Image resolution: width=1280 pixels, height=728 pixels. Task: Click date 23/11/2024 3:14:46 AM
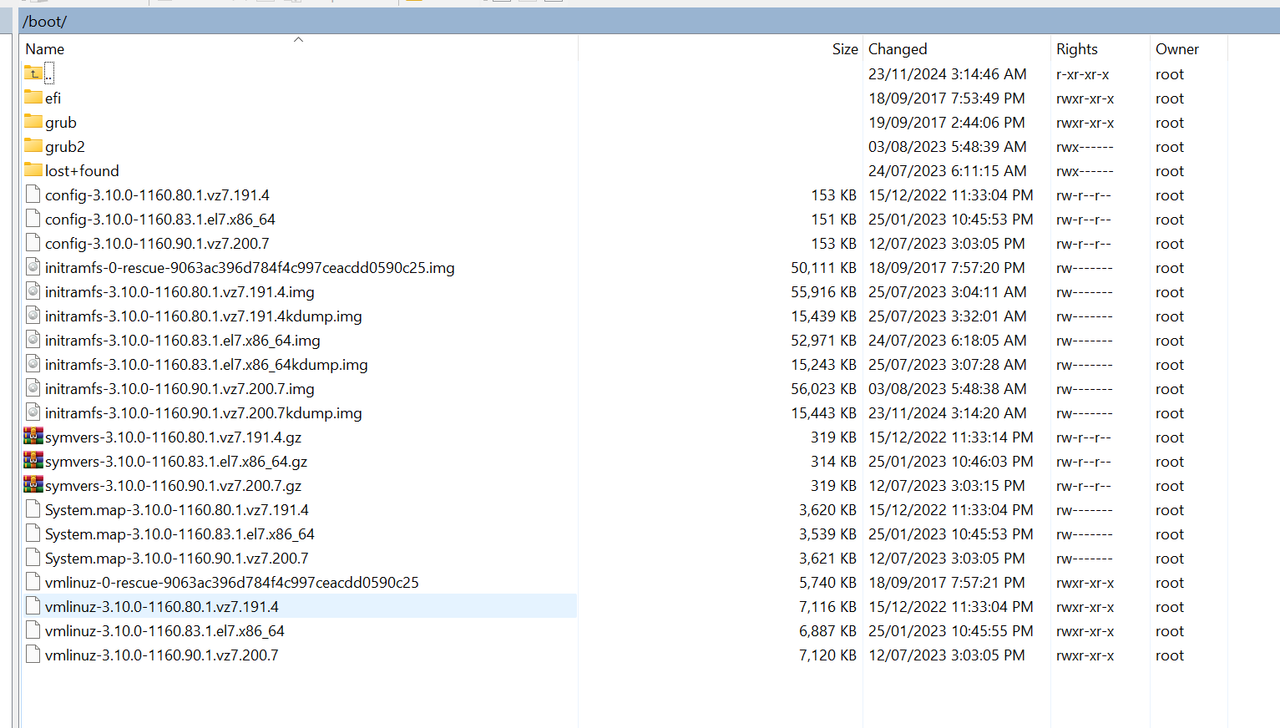point(947,74)
